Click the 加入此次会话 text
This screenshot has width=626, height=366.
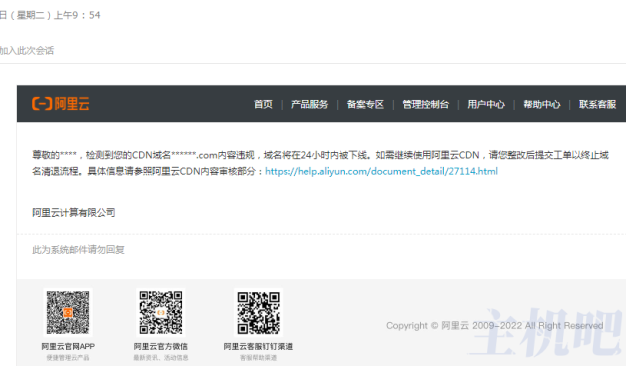(27, 51)
